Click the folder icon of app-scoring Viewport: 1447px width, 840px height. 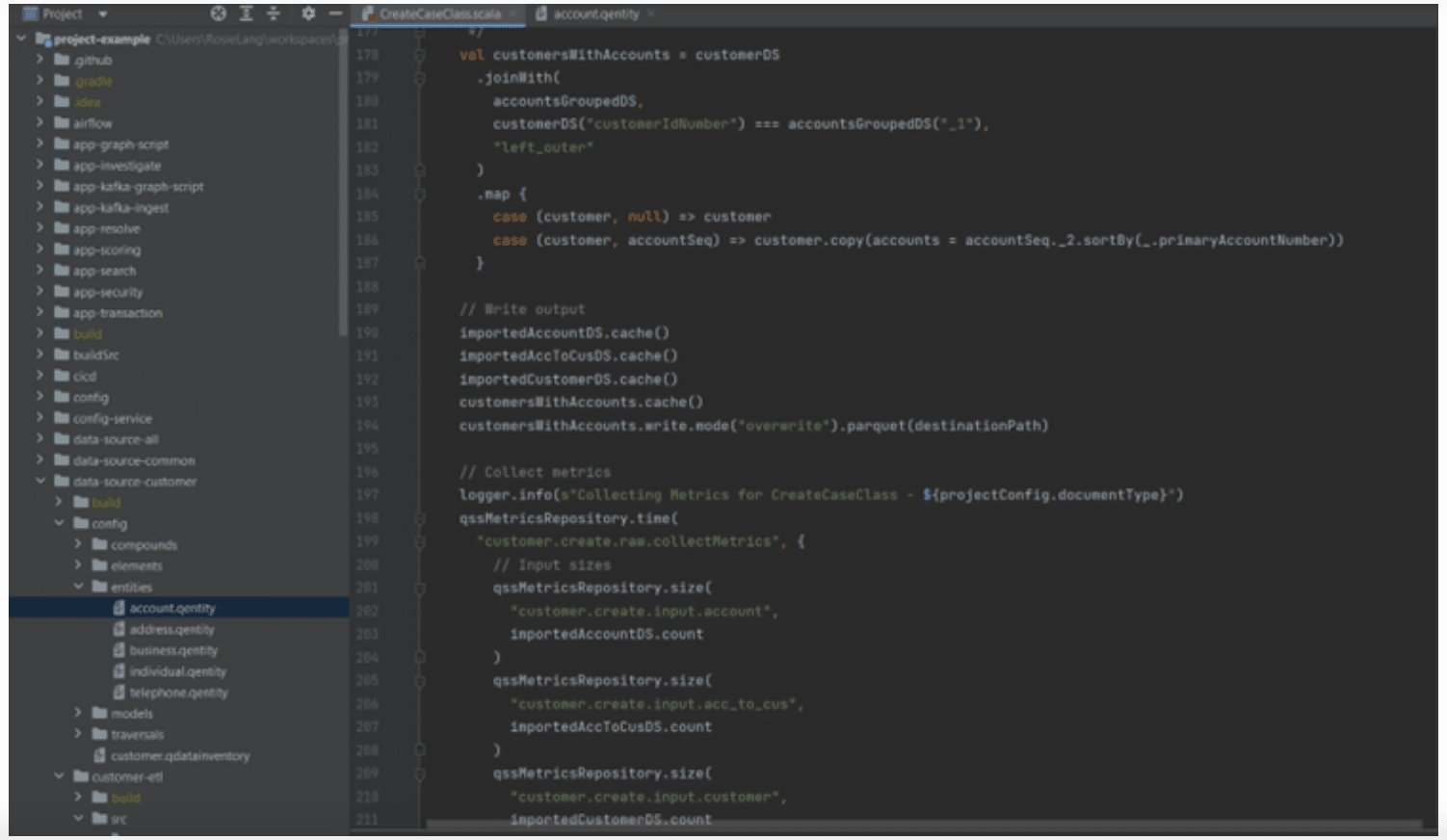point(62,249)
